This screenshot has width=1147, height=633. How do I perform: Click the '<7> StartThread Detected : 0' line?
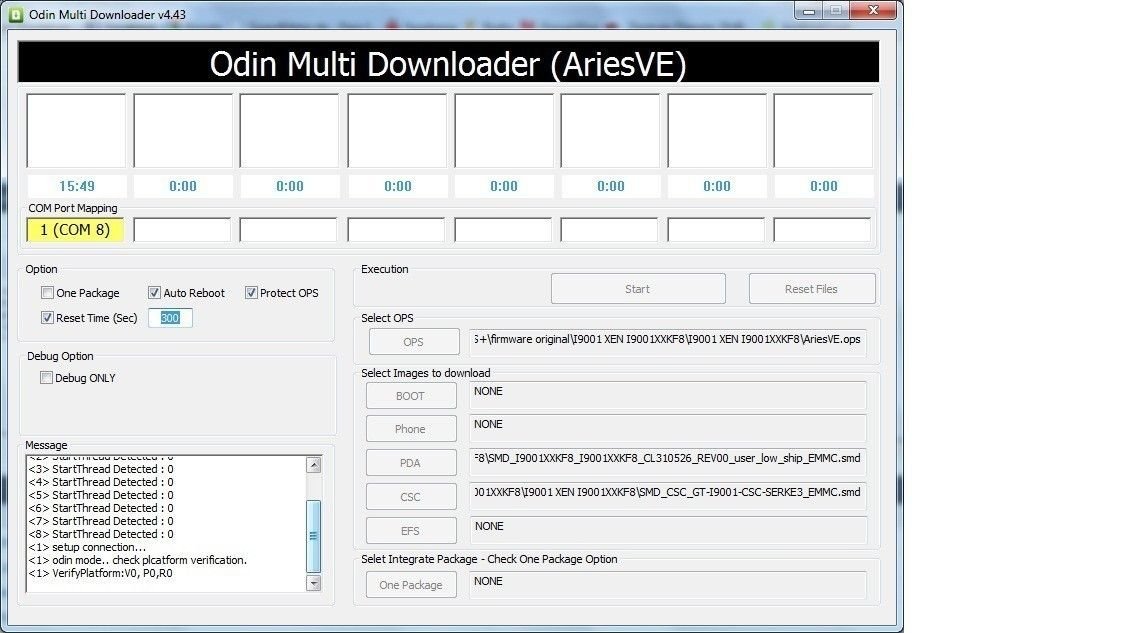coord(101,522)
